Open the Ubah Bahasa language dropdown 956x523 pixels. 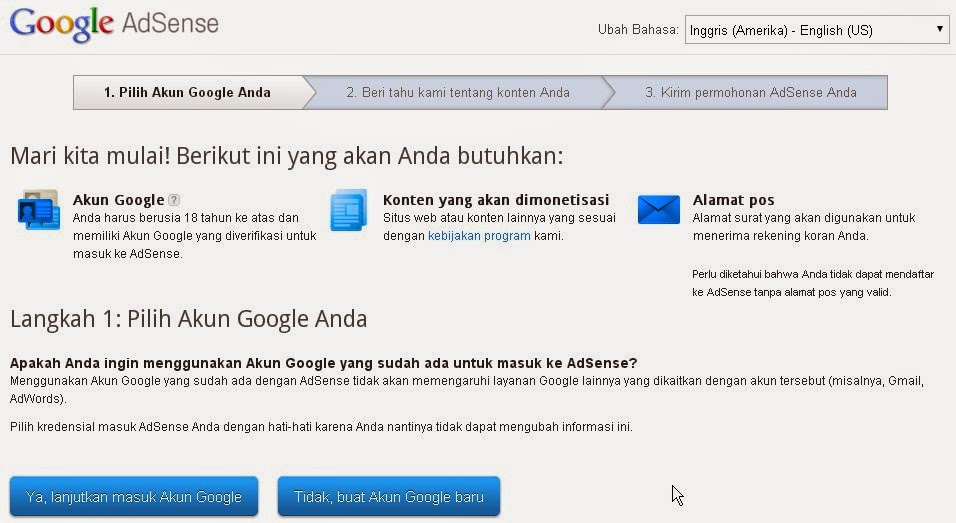(x=817, y=30)
